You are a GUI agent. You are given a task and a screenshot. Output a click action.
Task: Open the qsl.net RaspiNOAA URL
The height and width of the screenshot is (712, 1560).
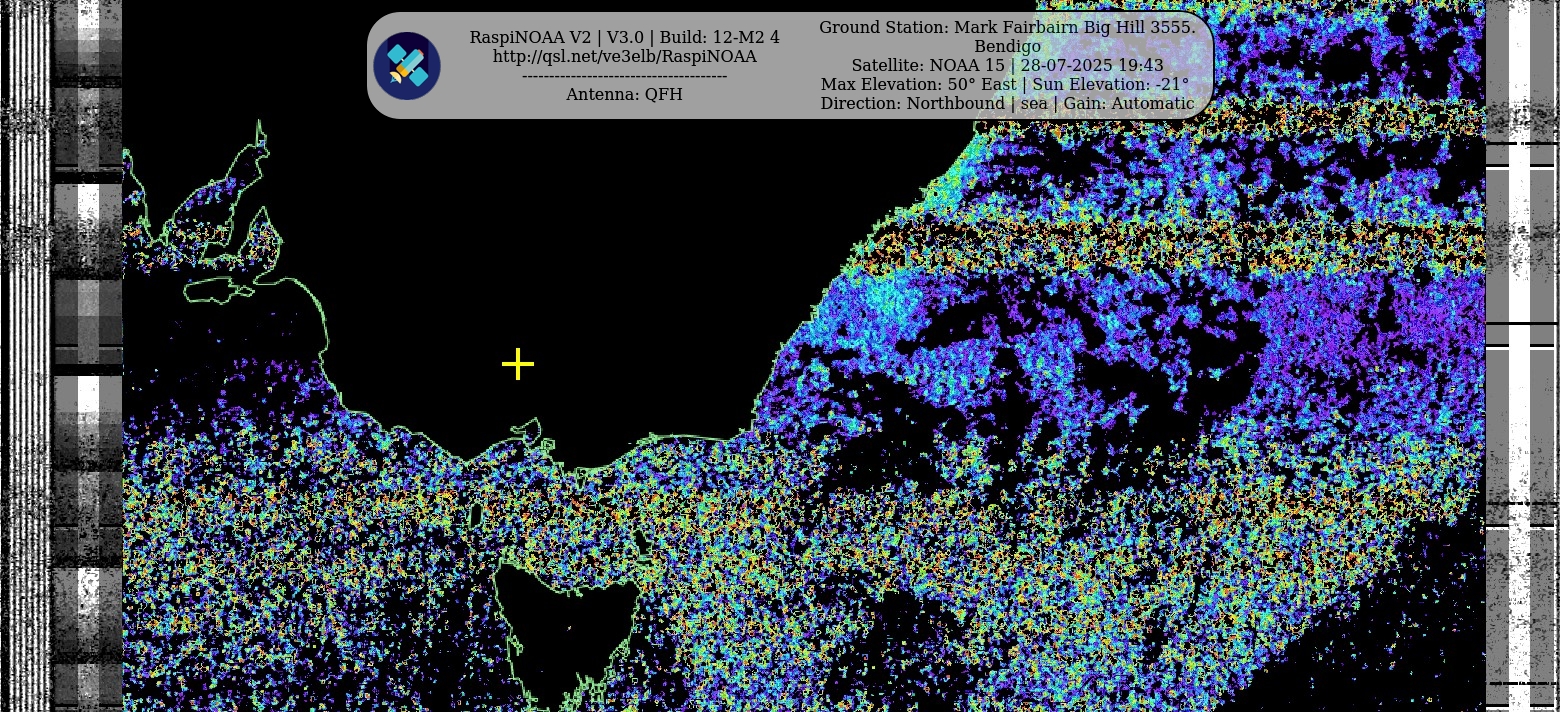[x=624, y=57]
